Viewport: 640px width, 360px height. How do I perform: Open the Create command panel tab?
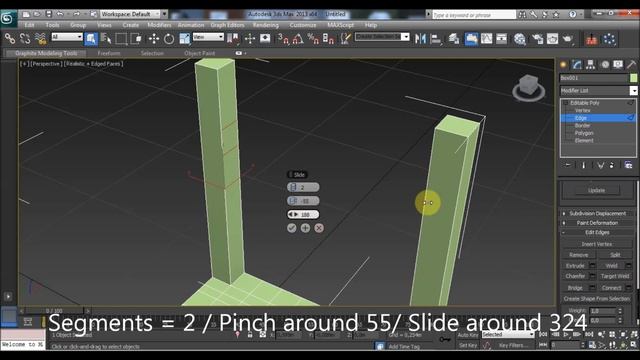tap(564, 64)
